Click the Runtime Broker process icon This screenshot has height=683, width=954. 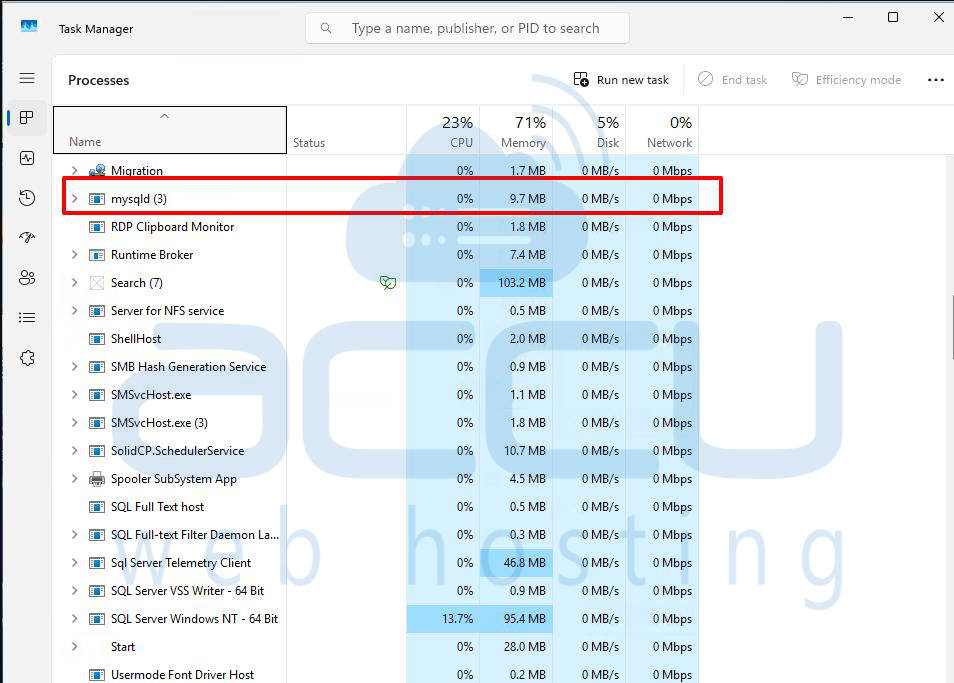97,255
